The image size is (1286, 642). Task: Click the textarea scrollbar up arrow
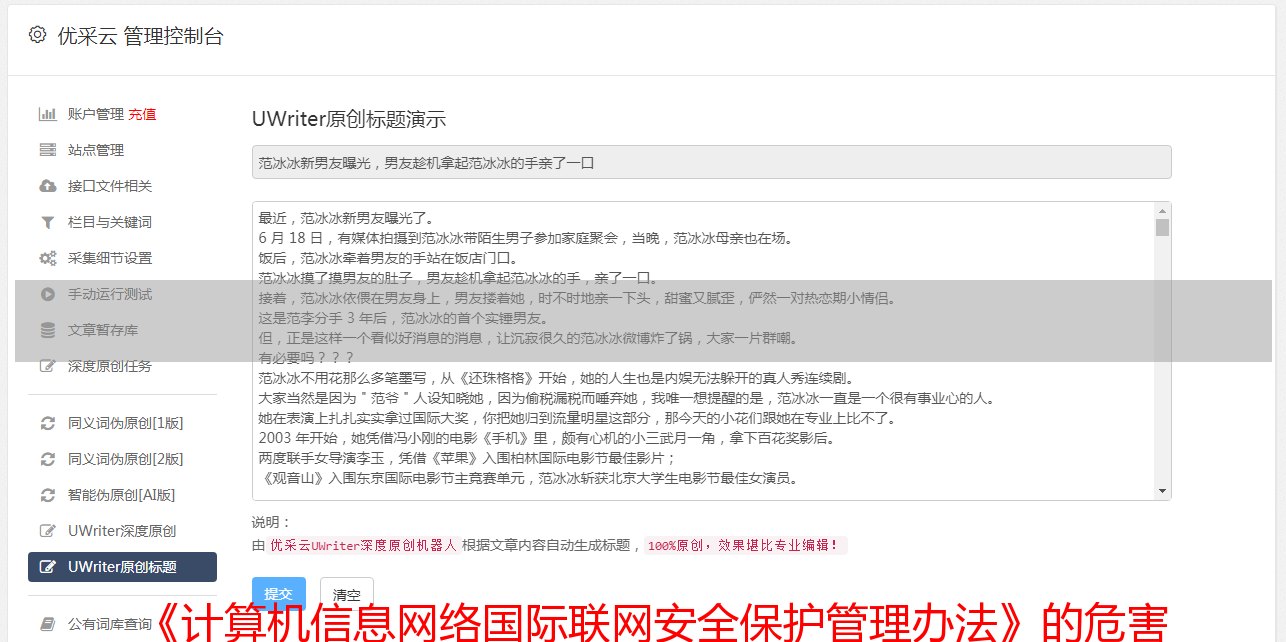point(1162,211)
